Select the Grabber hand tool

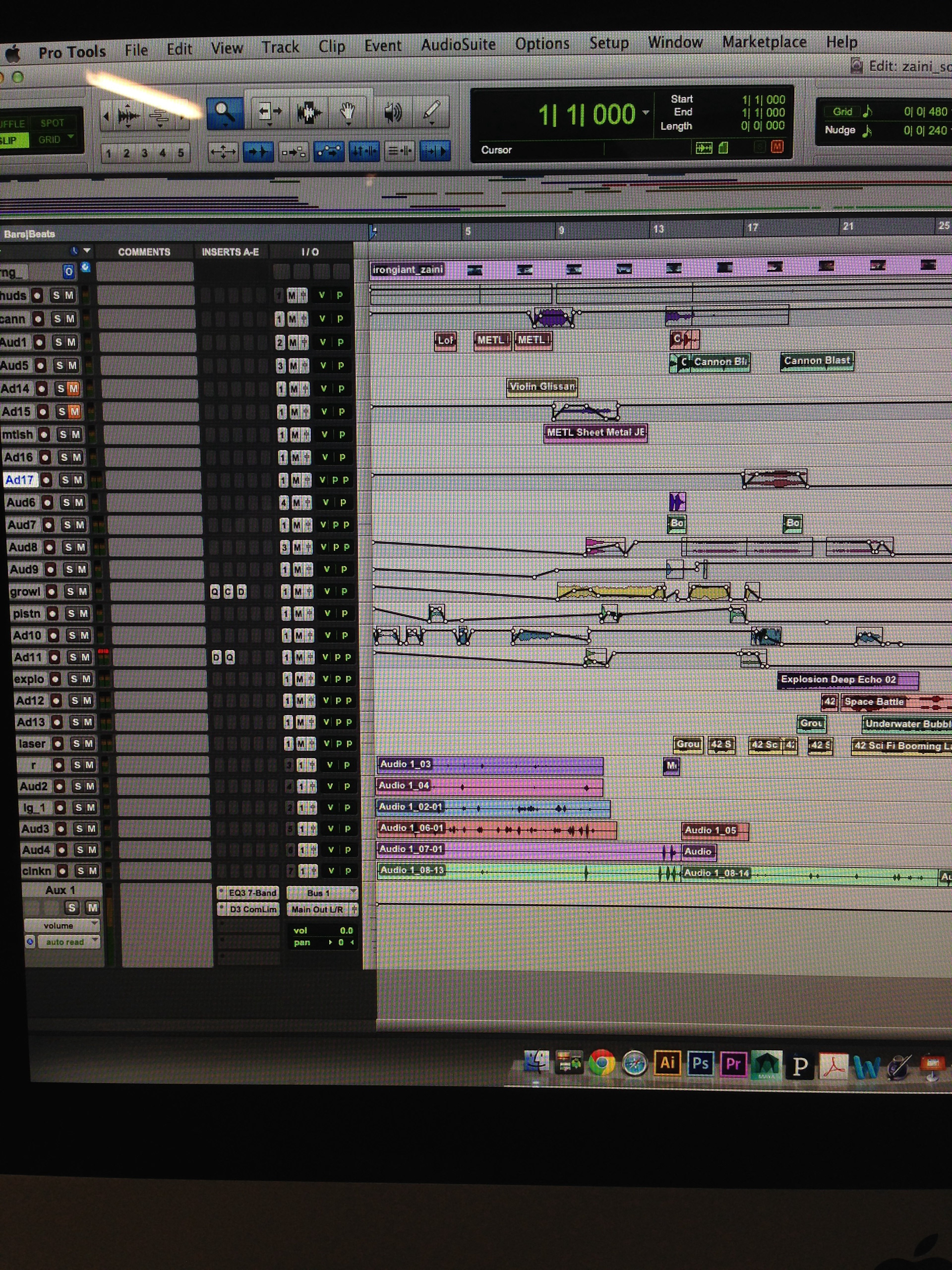coord(347,112)
